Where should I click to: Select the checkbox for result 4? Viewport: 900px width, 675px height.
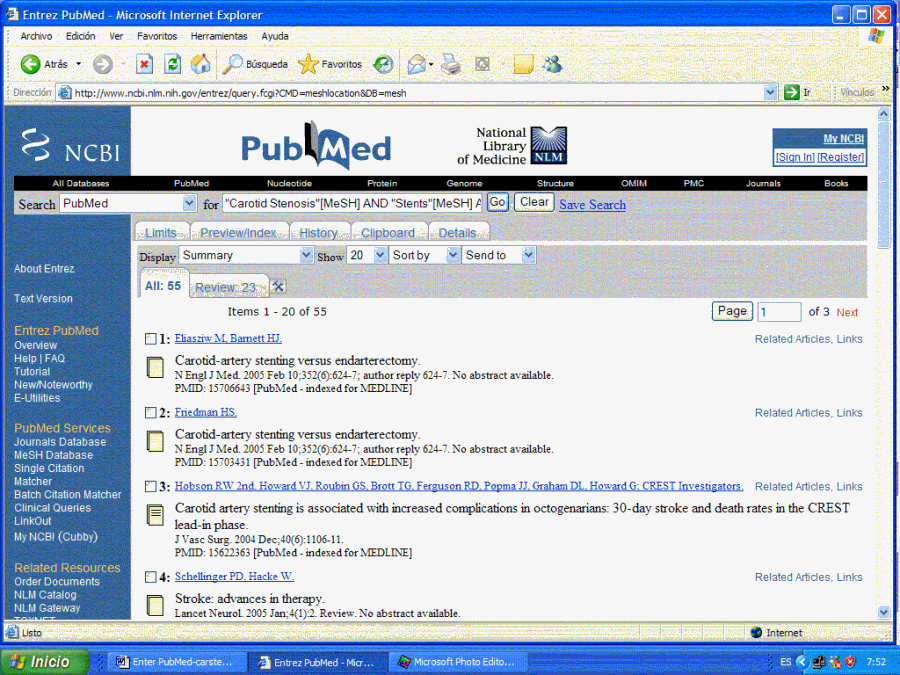point(150,577)
